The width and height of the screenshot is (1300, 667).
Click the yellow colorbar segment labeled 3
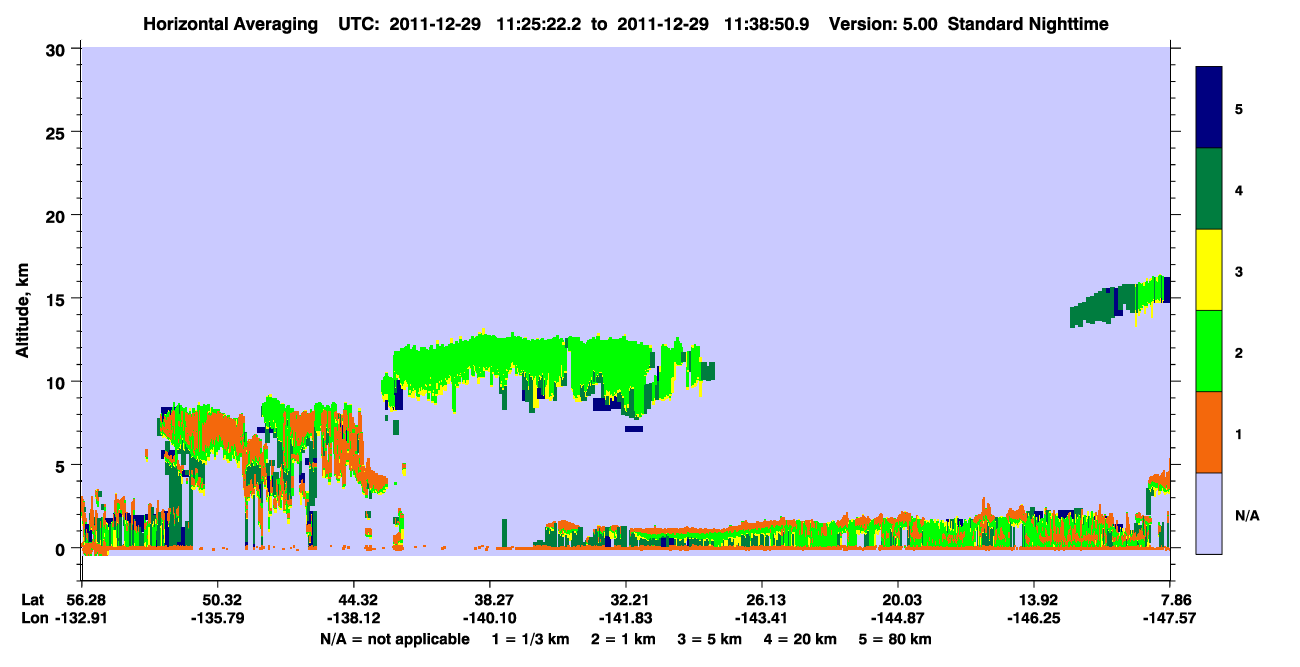pyautogui.click(x=1209, y=270)
